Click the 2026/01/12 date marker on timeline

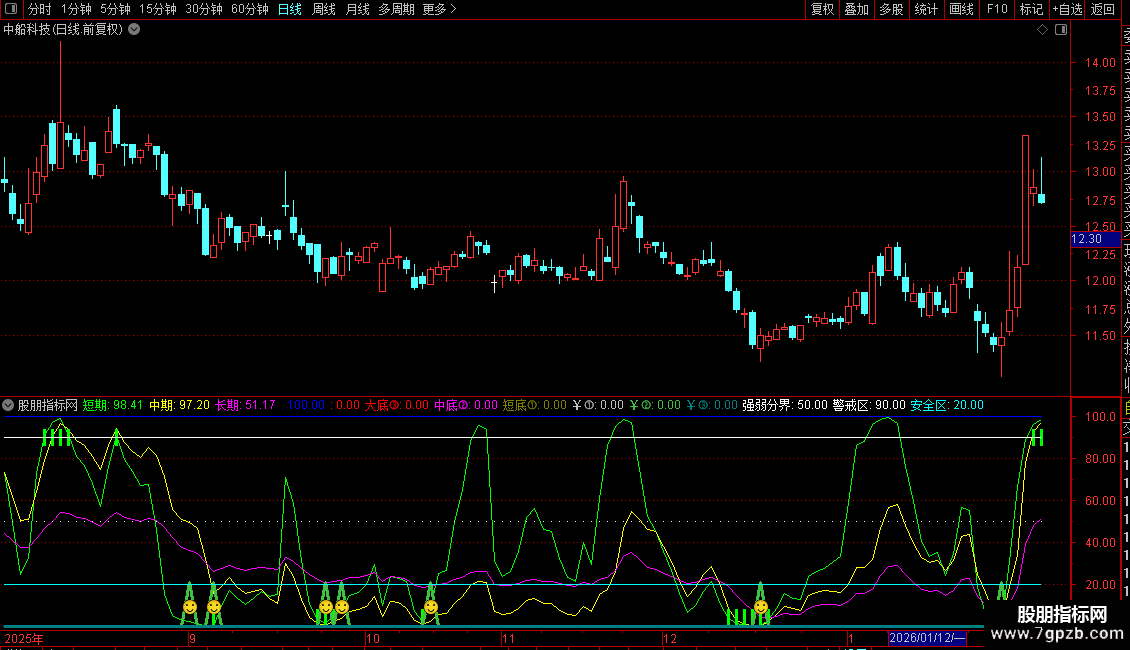pos(928,638)
